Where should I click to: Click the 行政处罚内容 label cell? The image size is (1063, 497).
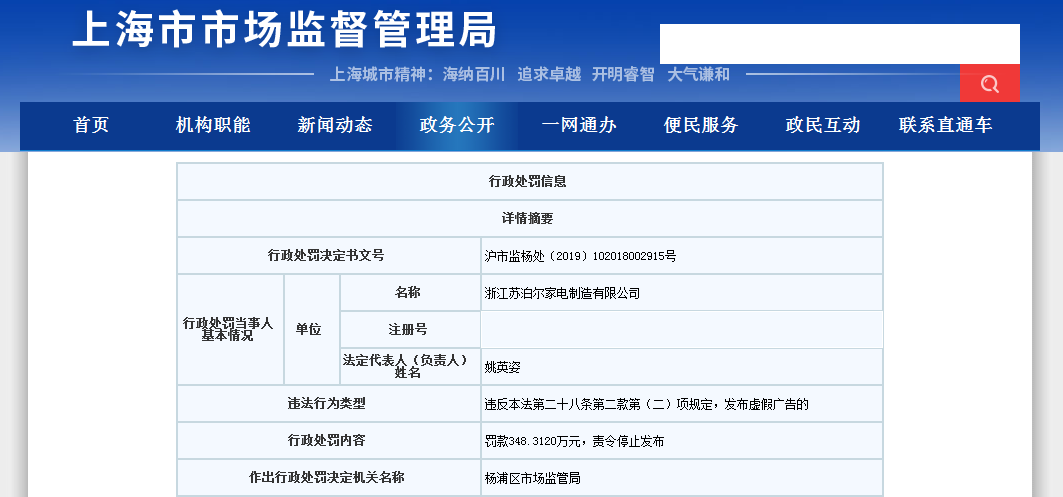point(329,441)
